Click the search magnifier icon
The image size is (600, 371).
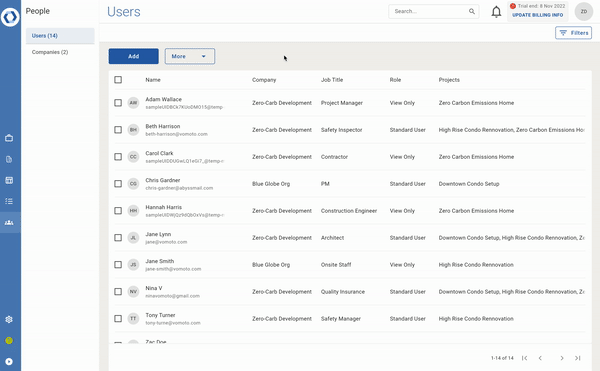[x=472, y=11]
